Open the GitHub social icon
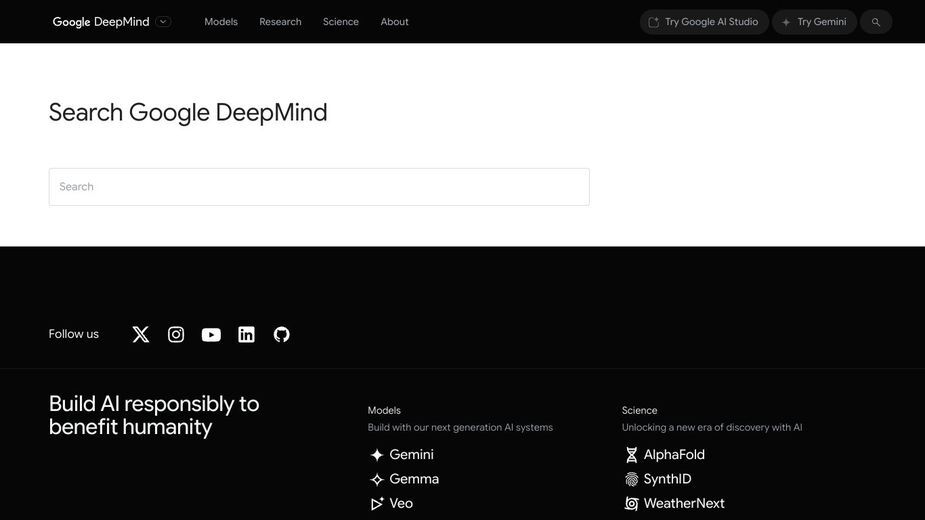 (x=281, y=335)
